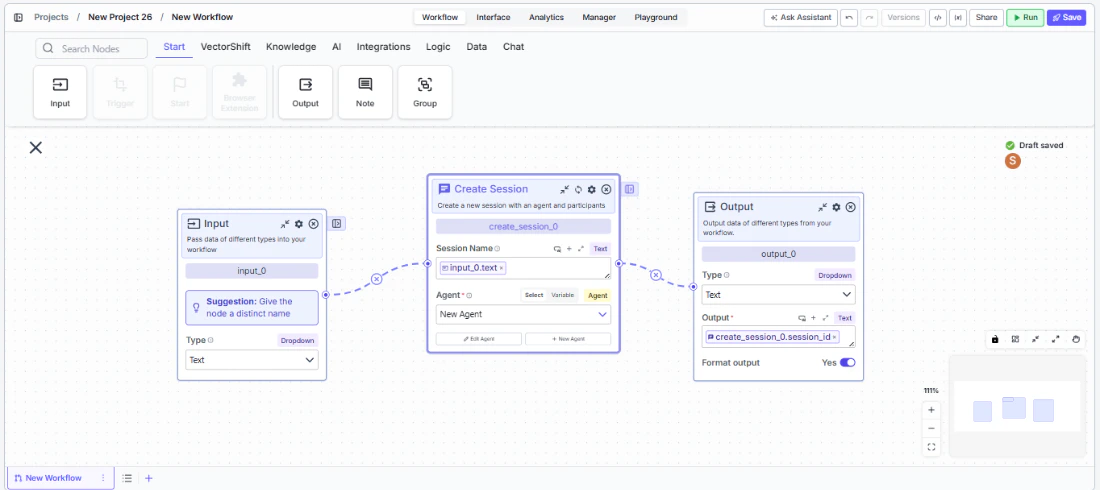Image resolution: width=1100 pixels, height=490 pixels.
Task: Zoom out of the canvas
Action: point(932,428)
